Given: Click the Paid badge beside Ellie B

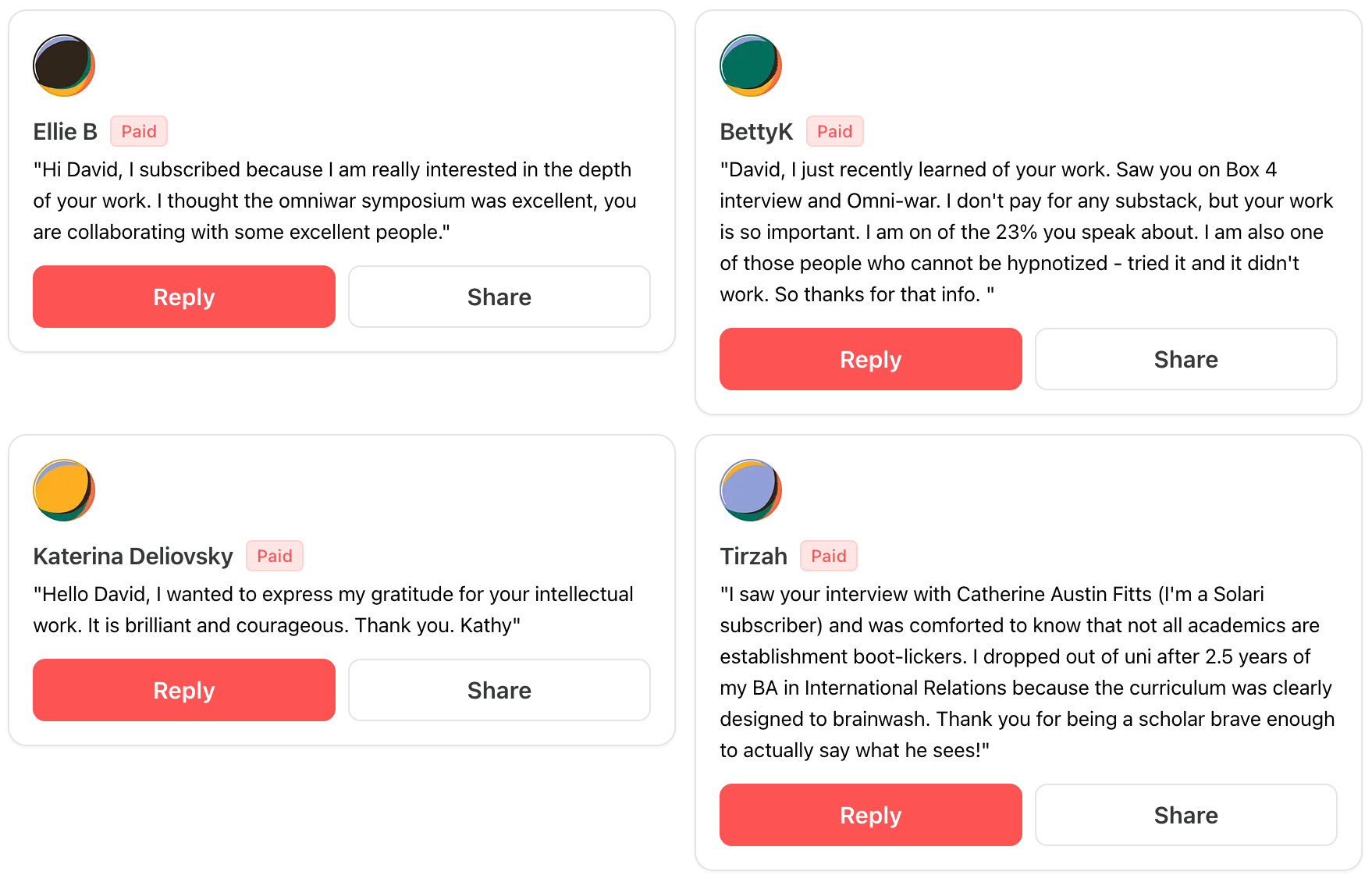Looking at the screenshot, I should [139, 132].
